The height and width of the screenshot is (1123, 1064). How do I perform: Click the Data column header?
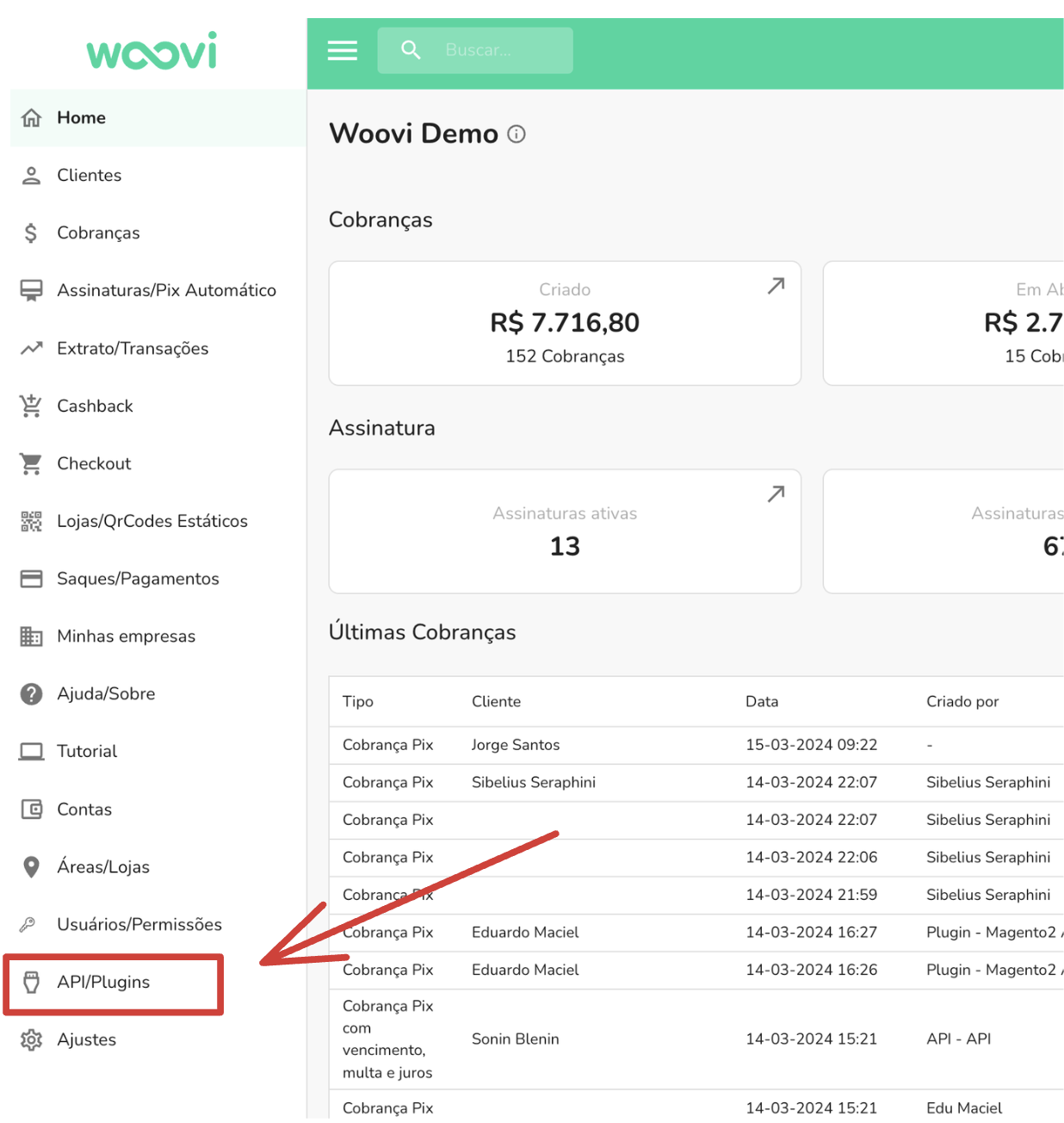(762, 702)
